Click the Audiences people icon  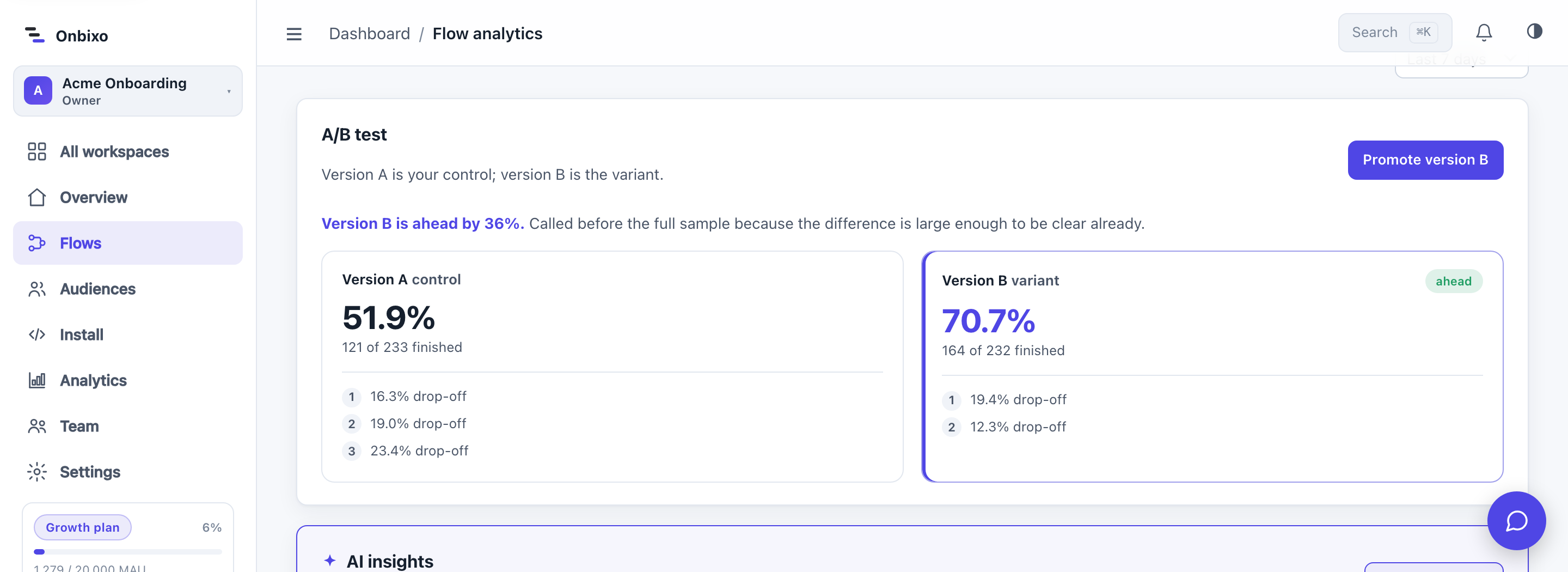[x=37, y=289]
